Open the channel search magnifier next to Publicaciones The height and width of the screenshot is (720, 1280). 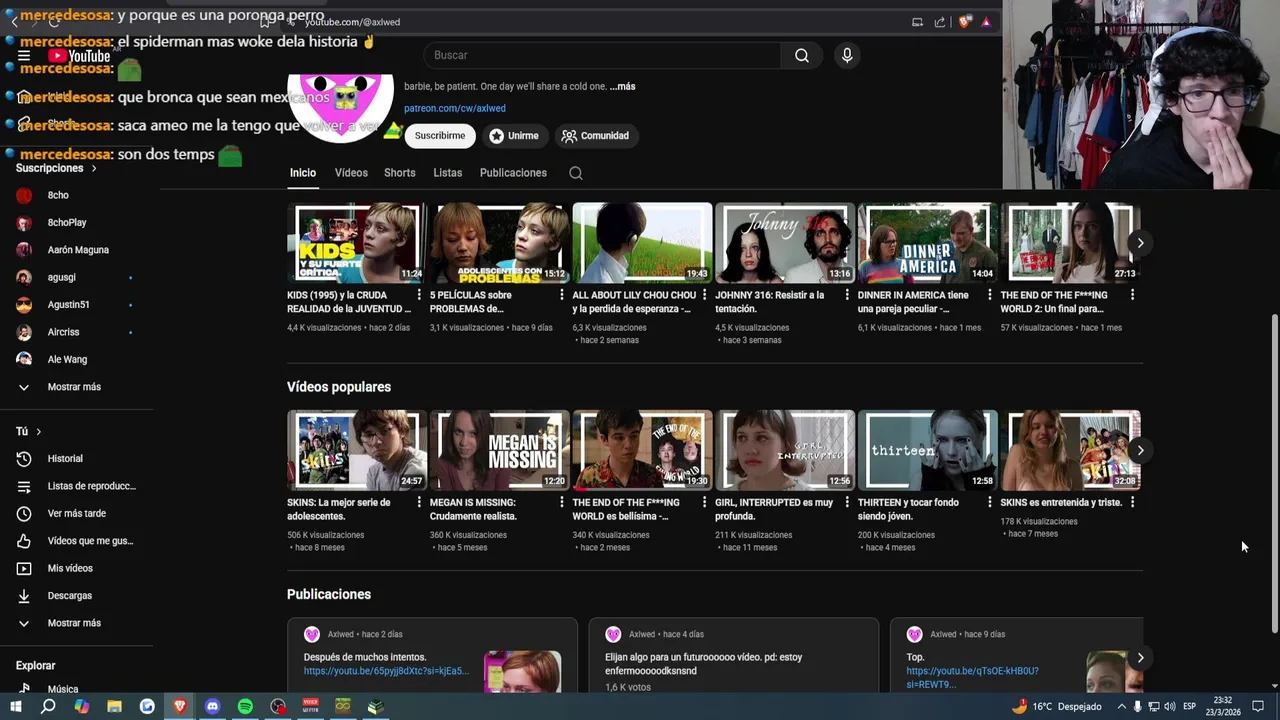pos(576,173)
